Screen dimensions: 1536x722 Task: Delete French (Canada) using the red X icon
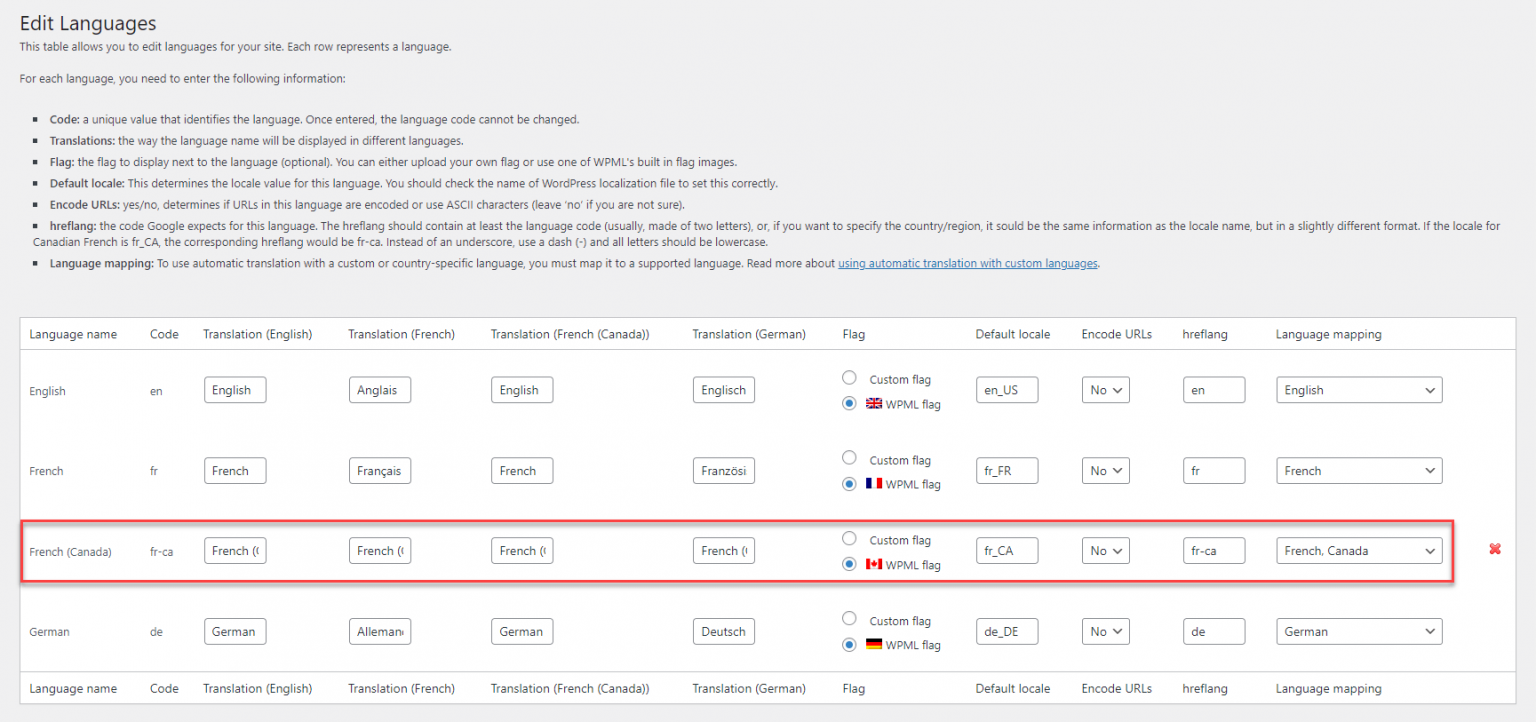click(1494, 549)
